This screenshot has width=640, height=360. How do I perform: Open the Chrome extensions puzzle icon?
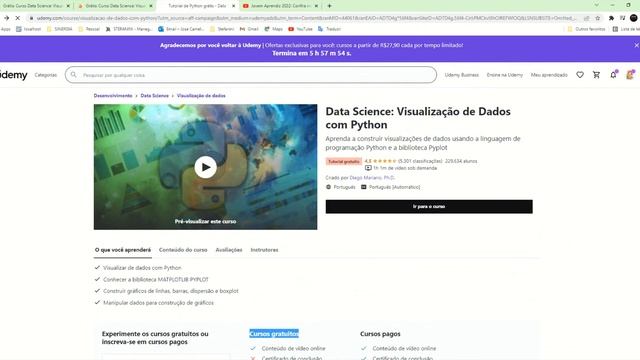[611, 18]
